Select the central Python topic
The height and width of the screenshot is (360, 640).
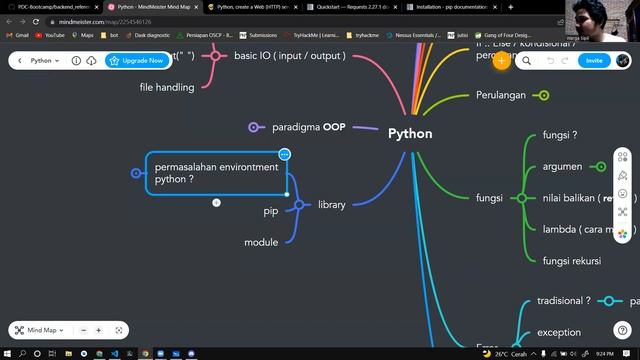[x=410, y=133]
